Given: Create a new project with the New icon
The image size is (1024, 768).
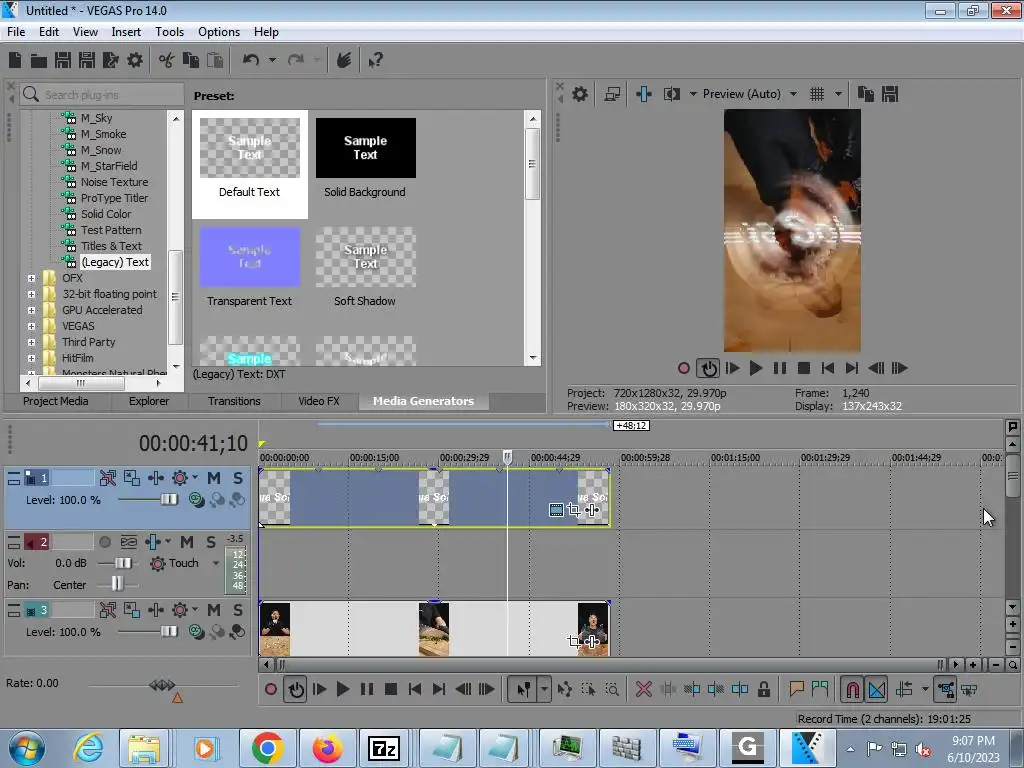Looking at the screenshot, I should (15, 60).
